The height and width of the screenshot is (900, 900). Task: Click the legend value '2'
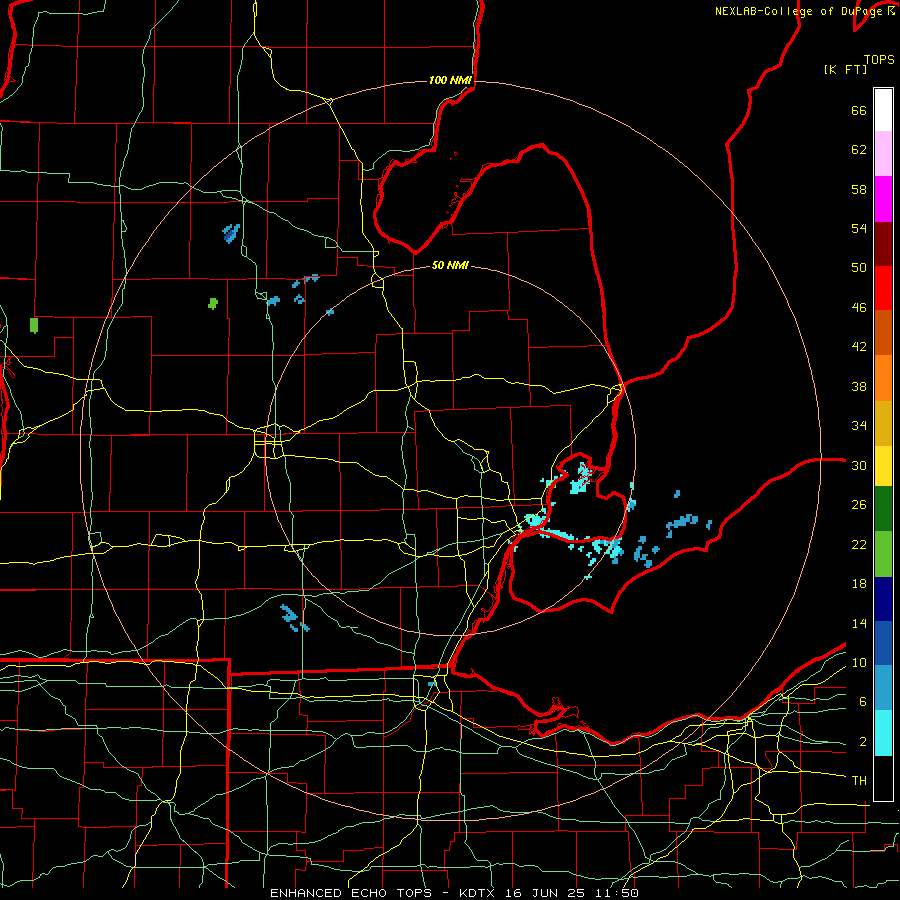coord(863,742)
